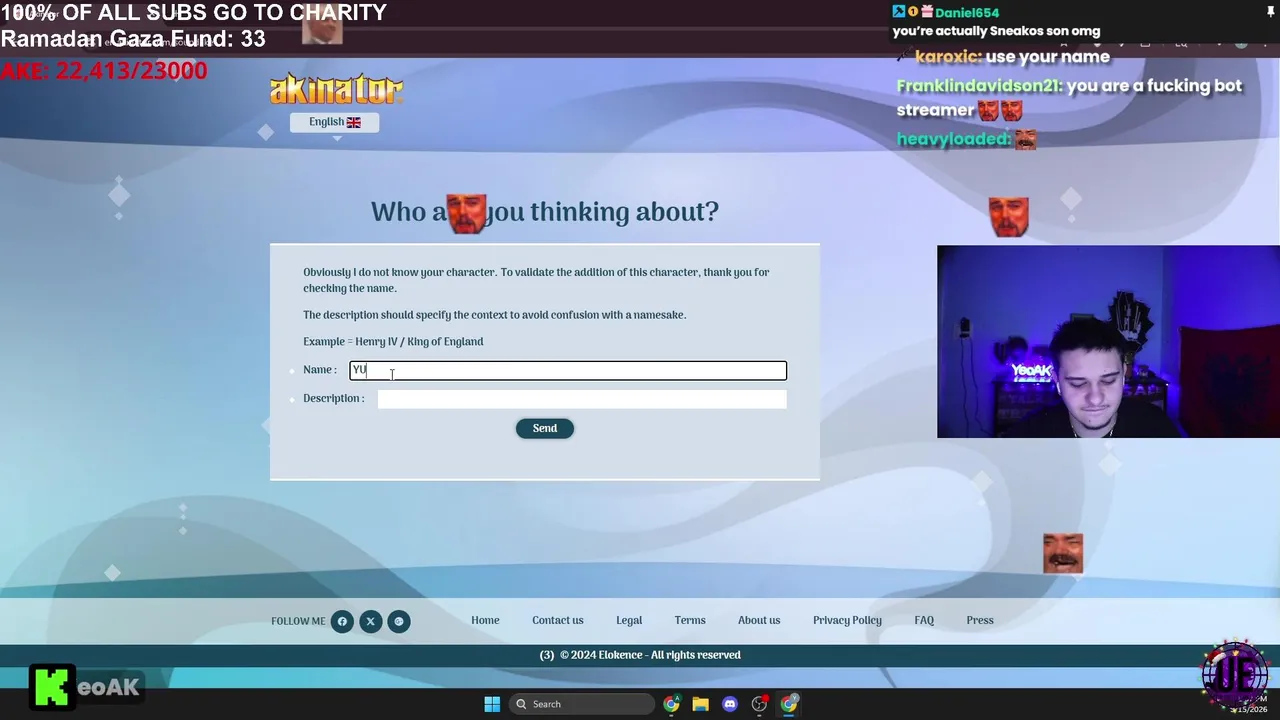Click the Description input field

[x=582, y=399]
